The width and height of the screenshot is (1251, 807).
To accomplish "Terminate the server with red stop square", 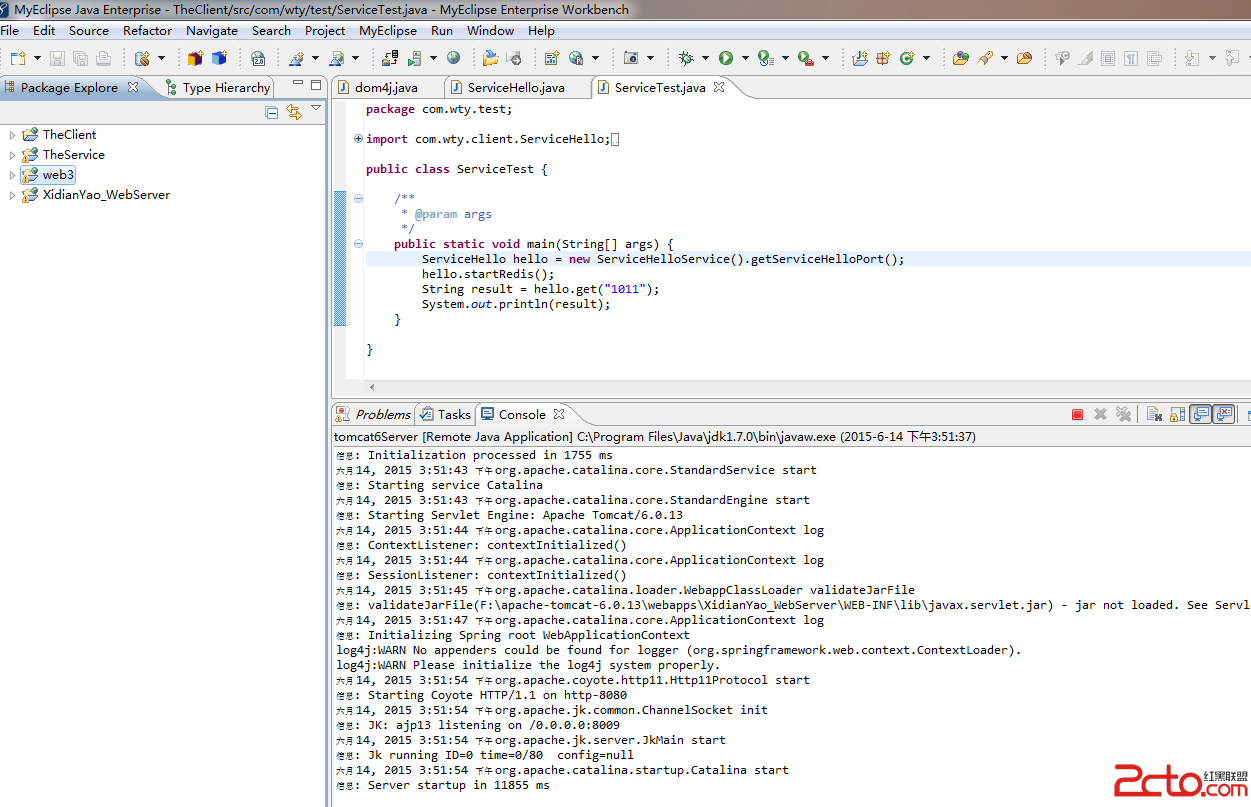I will (x=1077, y=414).
